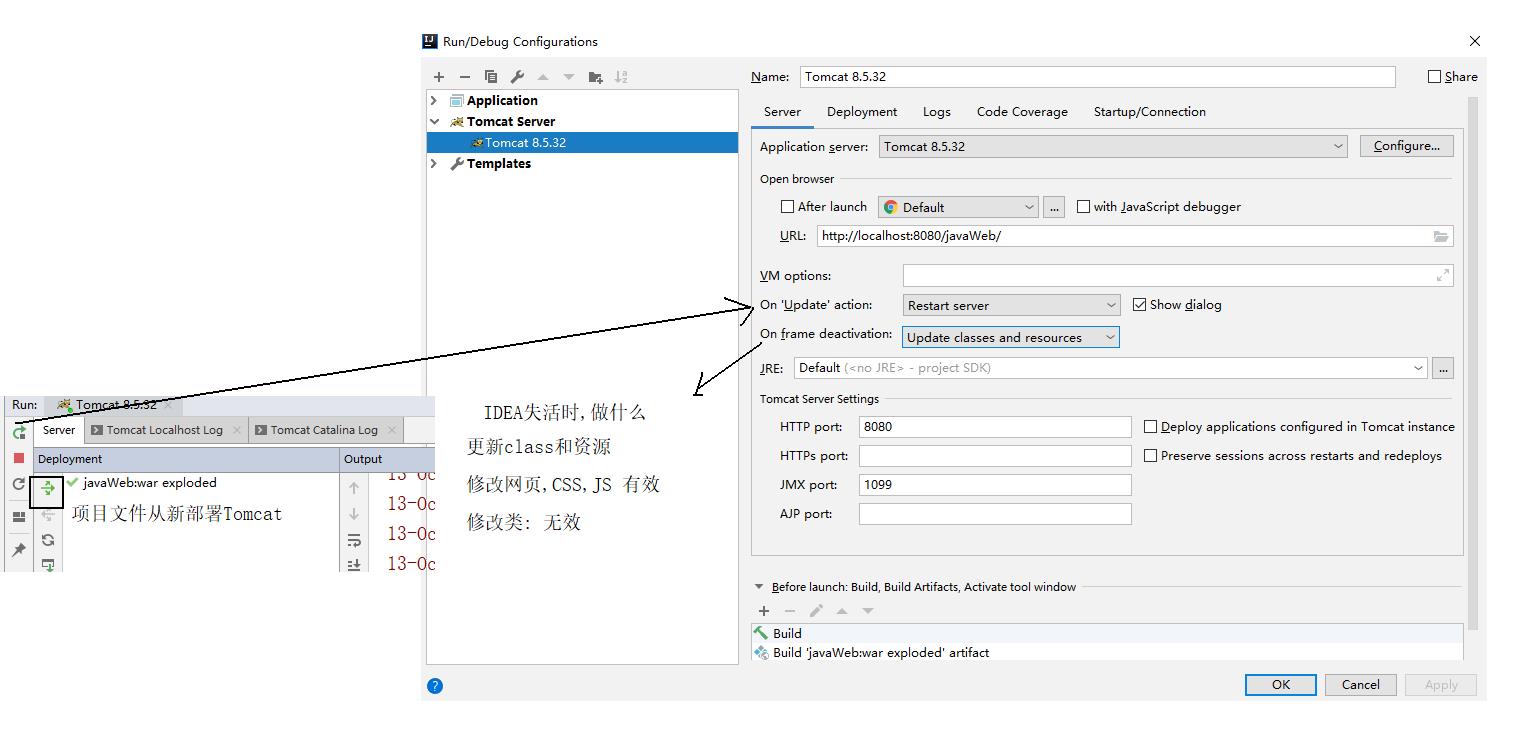Viewport: 1532px width, 732px height.
Task: Browse for URL using folder icon
Action: (x=1441, y=237)
